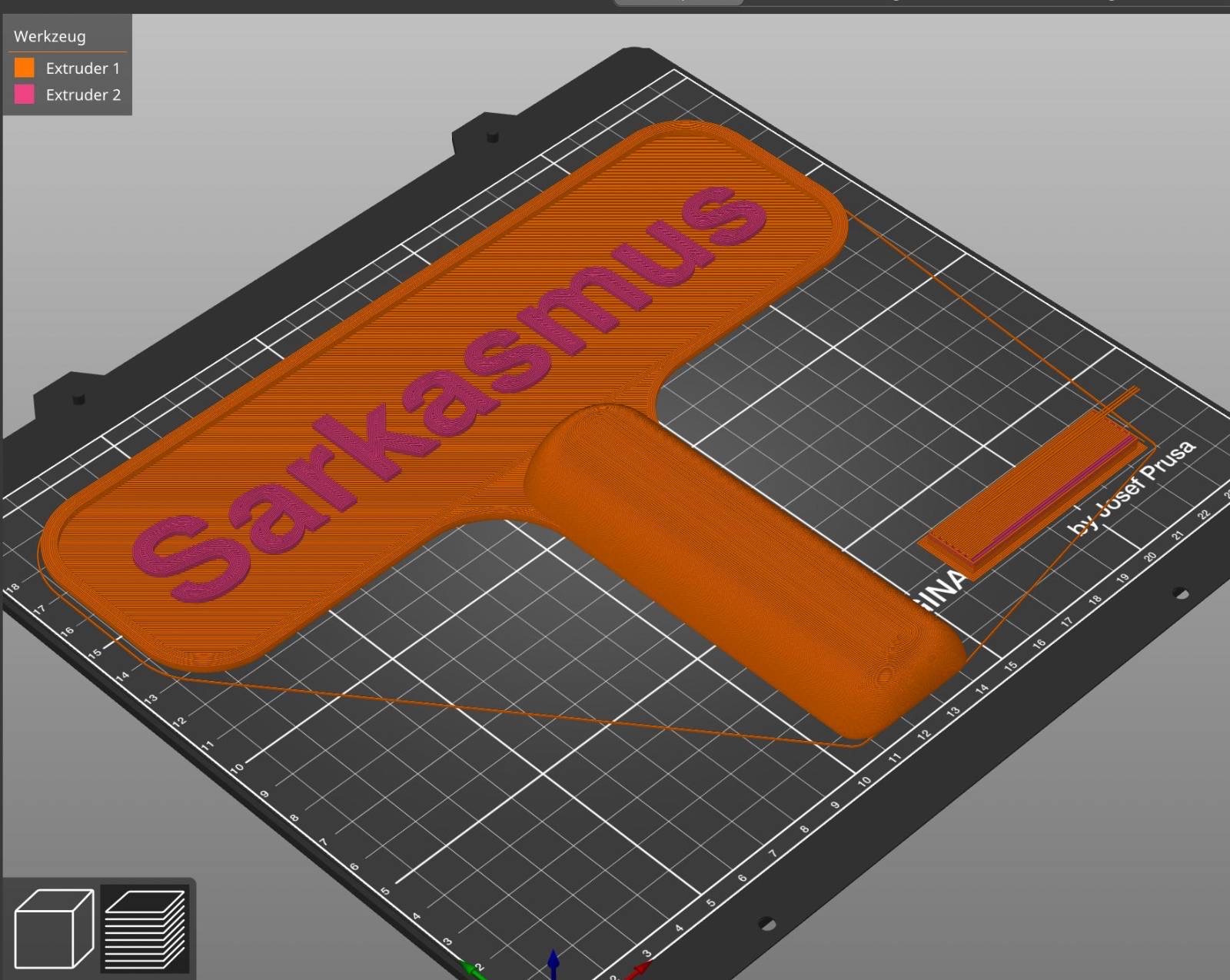1230x980 pixels.
Task: Switch to the sliced layers preview
Action: click(145, 929)
